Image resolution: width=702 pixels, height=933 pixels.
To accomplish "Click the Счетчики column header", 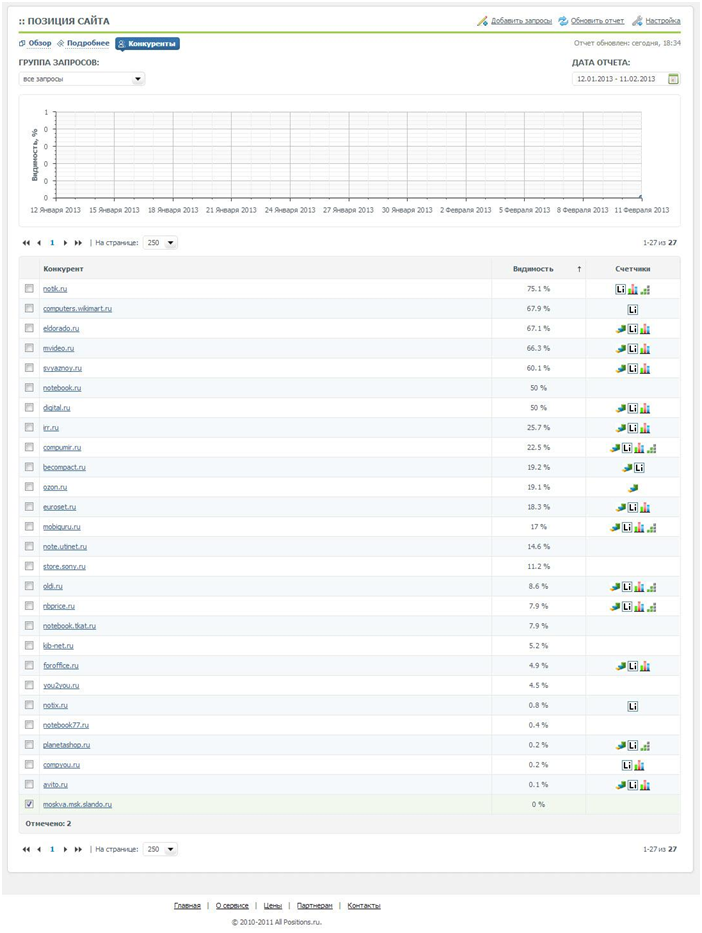I will click(x=633, y=269).
